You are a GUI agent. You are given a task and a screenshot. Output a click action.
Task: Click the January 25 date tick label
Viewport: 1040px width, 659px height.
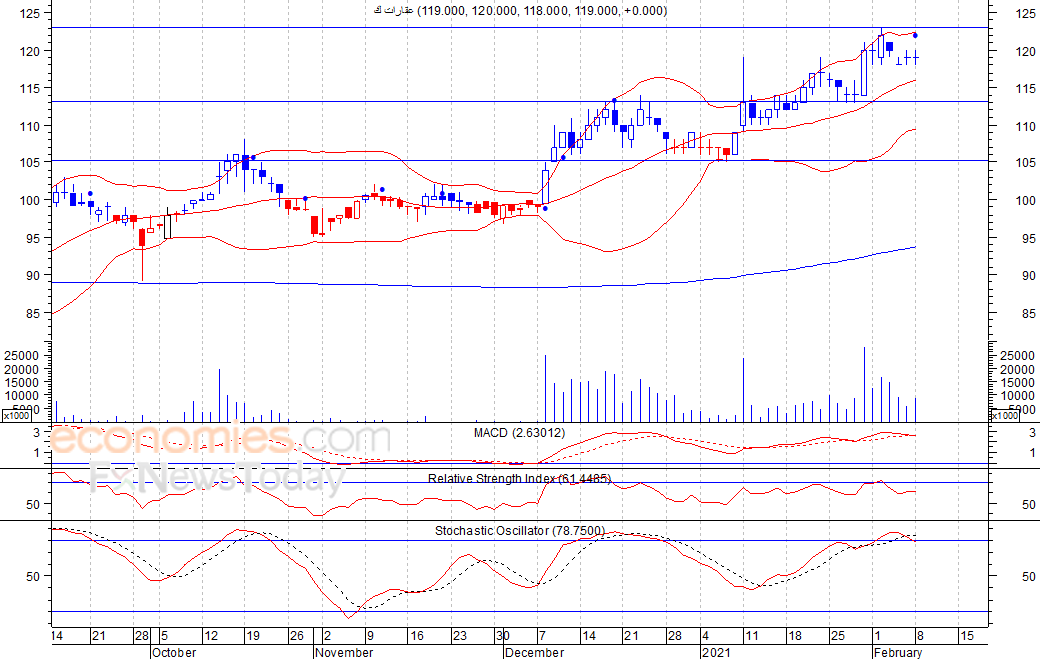coord(838,636)
